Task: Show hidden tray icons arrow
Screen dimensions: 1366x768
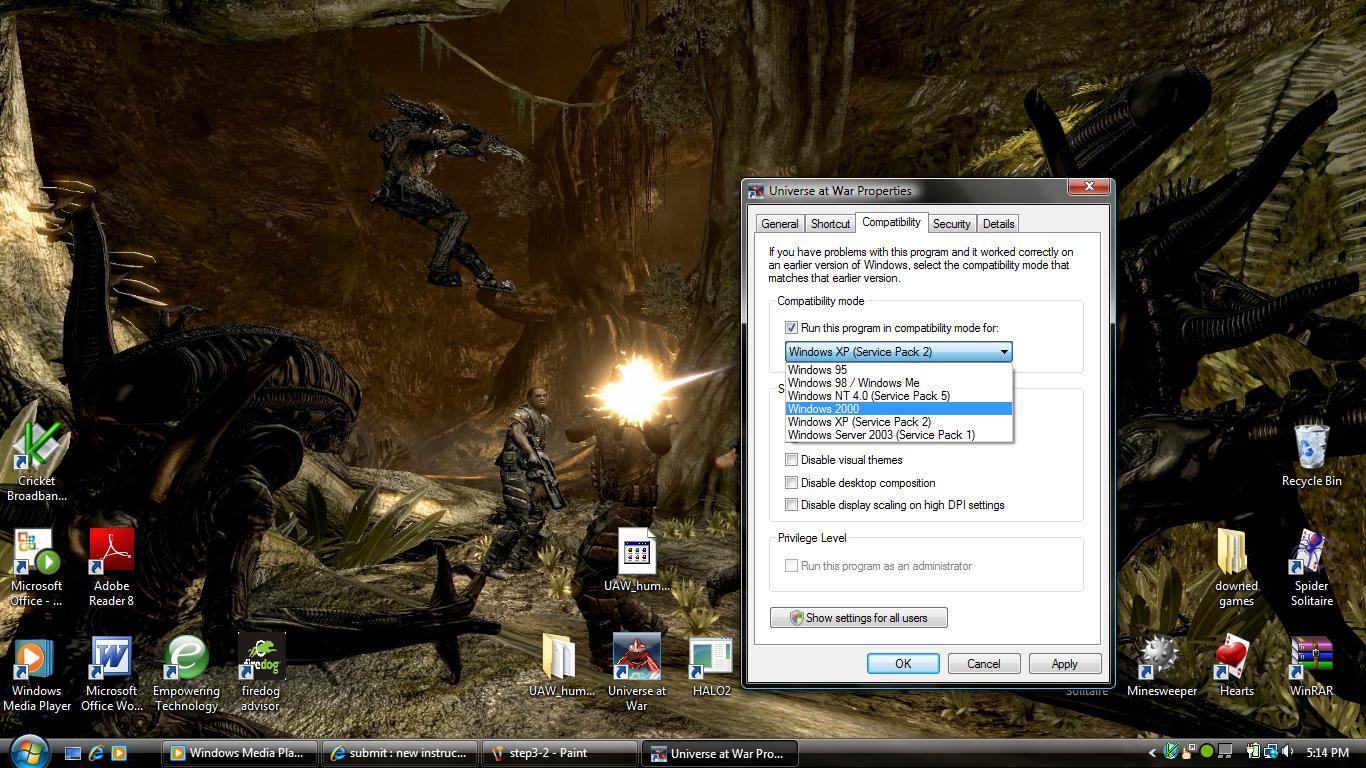Action: 1152,753
